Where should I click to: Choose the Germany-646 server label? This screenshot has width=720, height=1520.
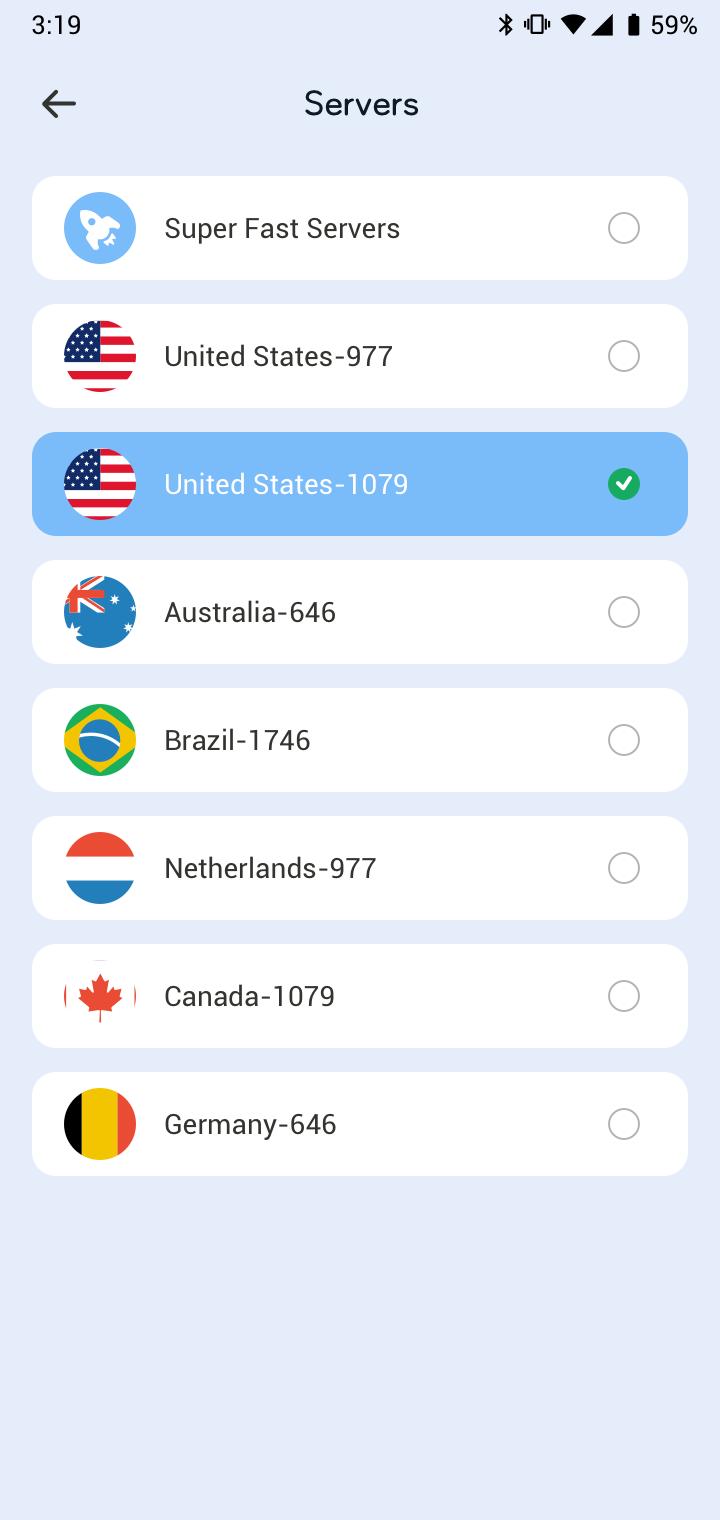click(x=250, y=1124)
